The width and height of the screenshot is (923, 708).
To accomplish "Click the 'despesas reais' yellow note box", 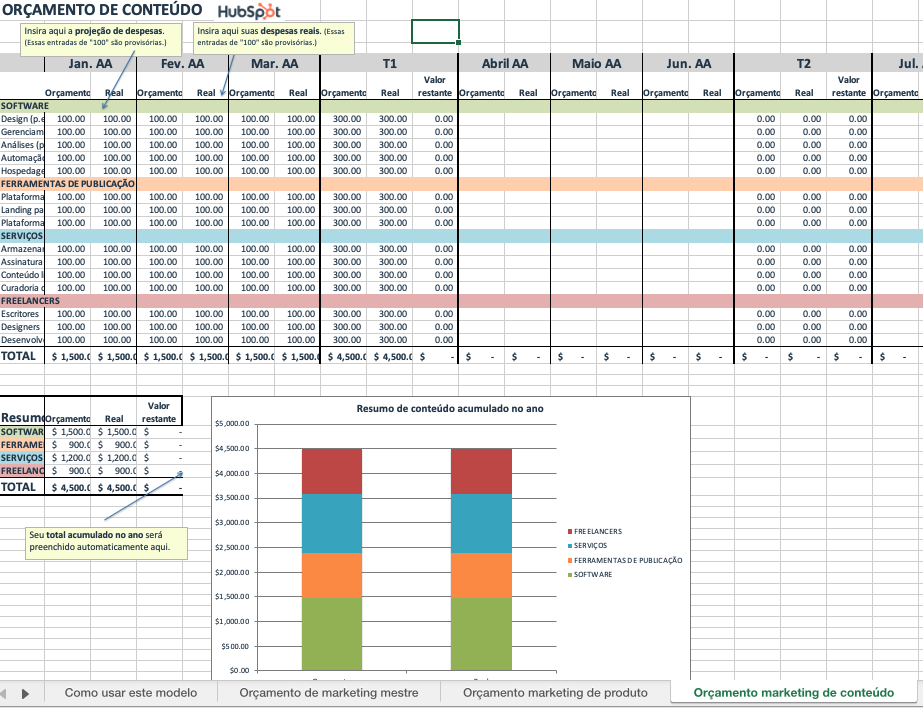I will click(x=272, y=37).
